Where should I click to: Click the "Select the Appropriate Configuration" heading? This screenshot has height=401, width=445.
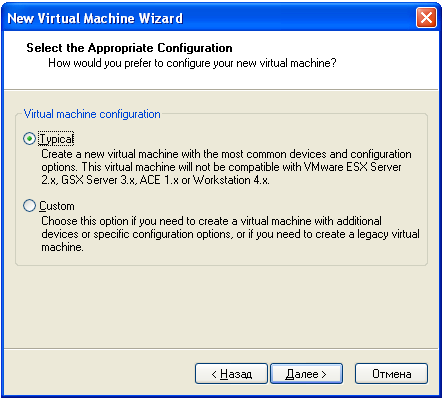[129, 48]
